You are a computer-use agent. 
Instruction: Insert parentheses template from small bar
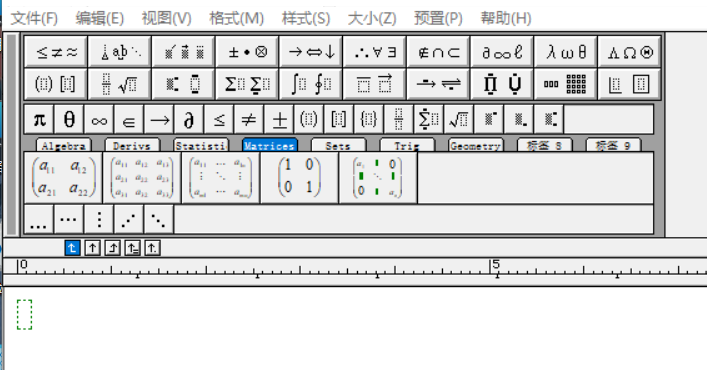309,119
